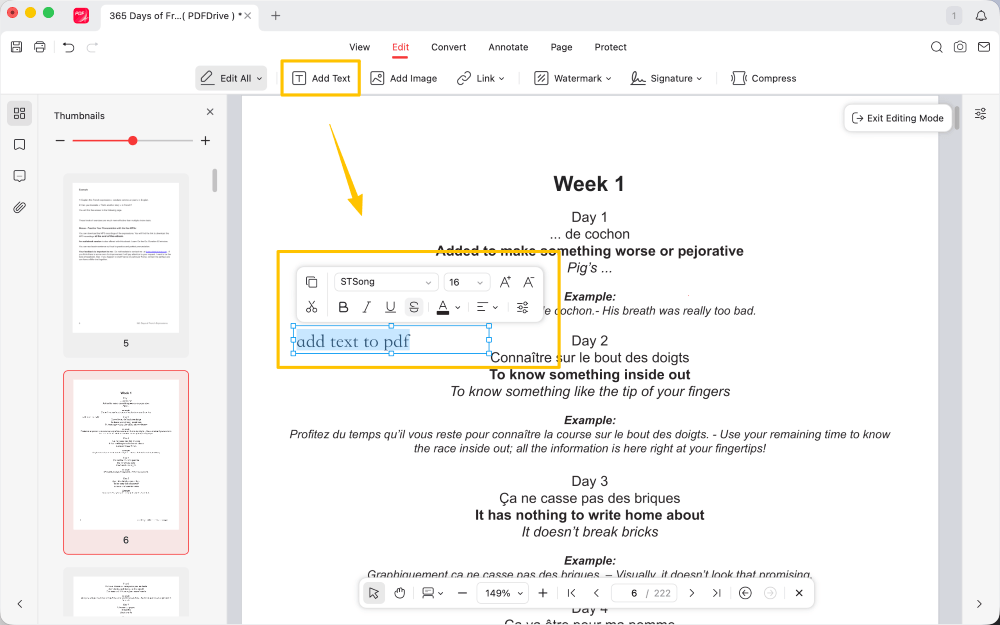Select the hand pan tool

tap(399, 593)
